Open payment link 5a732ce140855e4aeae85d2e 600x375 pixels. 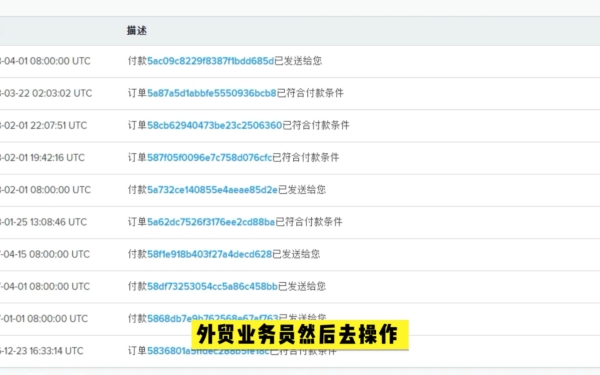(x=212, y=189)
